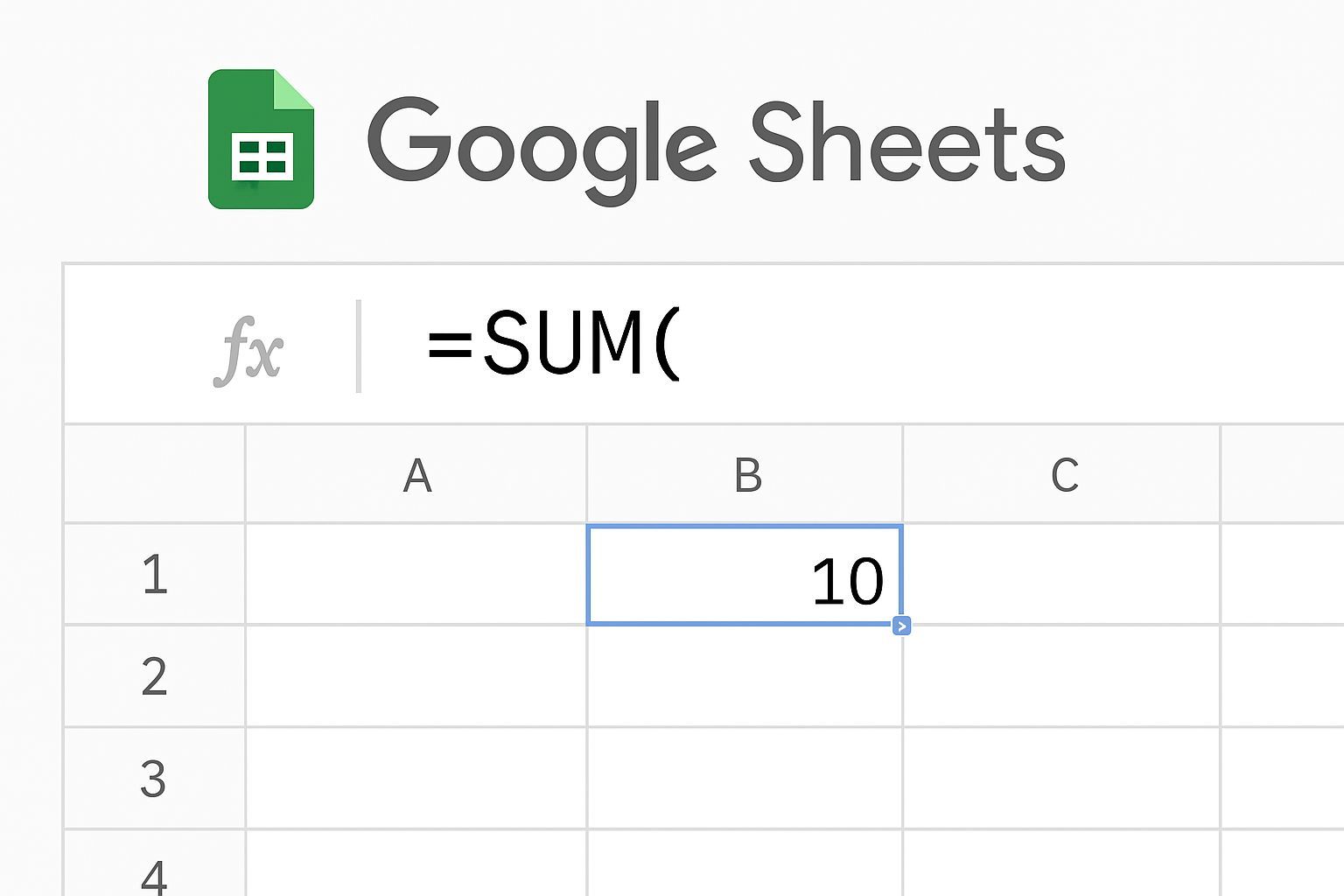
Task: Click the green Google Sheets logo icon
Action: [x=261, y=139]
